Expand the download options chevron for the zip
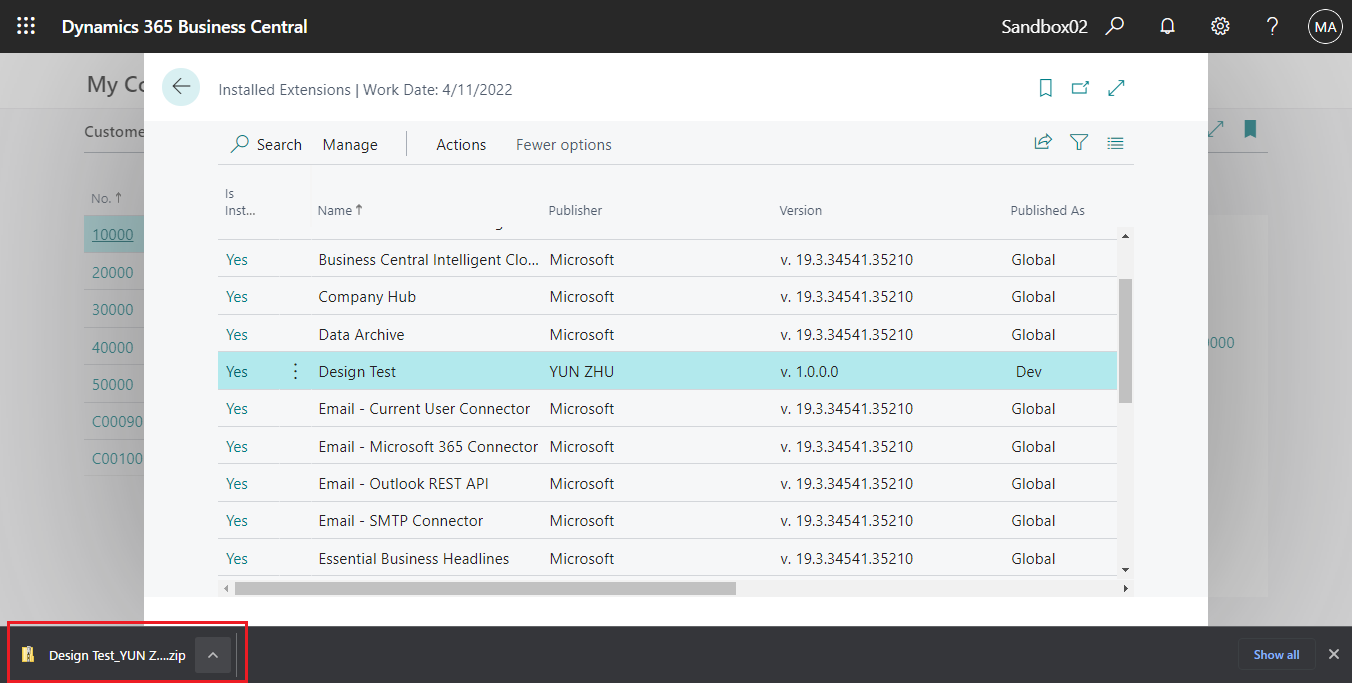This screenshot has height=683, width=1352. point(212,654)
